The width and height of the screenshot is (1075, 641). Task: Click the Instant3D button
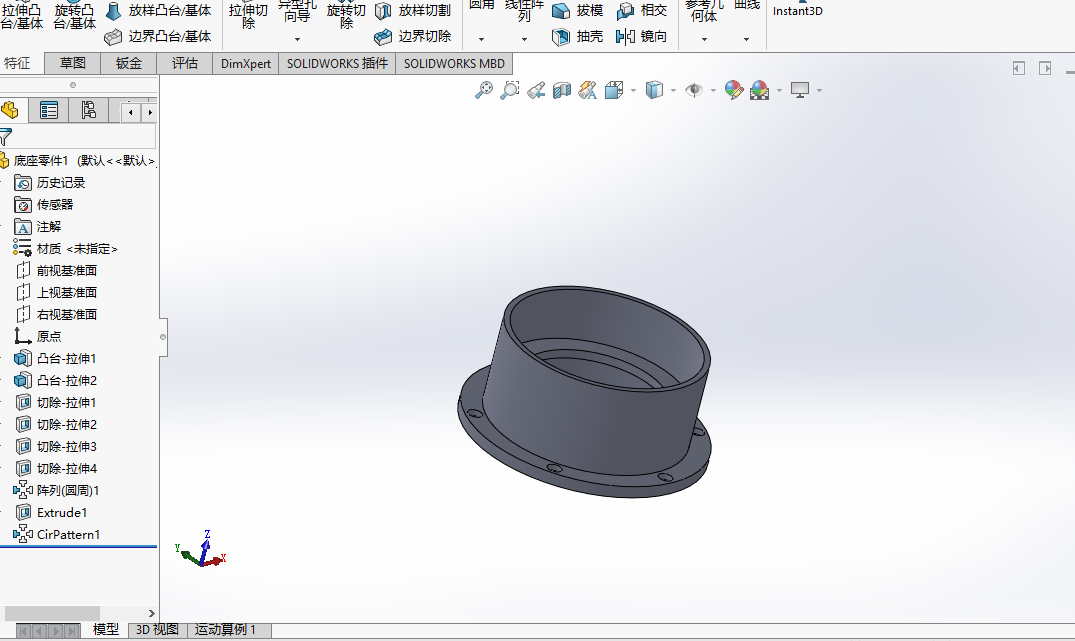click(797, 10)
